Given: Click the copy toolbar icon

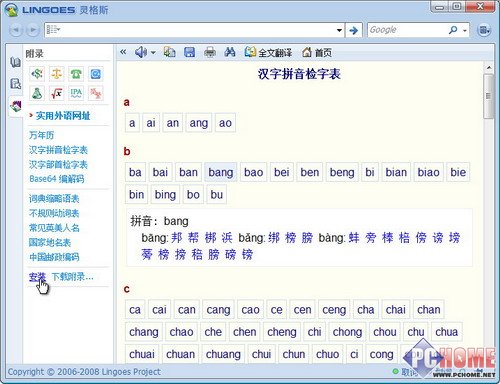Looking at the screenshot, I should 170,52.
